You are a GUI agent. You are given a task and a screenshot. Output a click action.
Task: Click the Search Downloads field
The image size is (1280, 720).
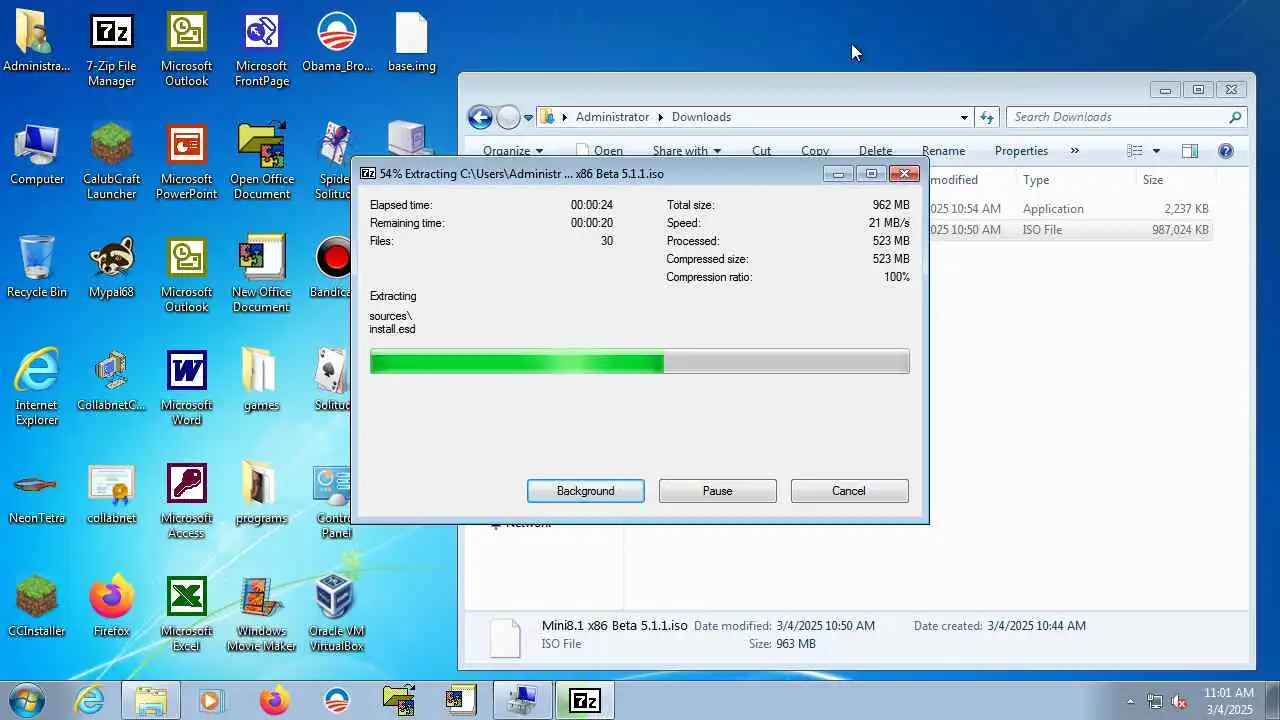click(x=1126, y=117)
